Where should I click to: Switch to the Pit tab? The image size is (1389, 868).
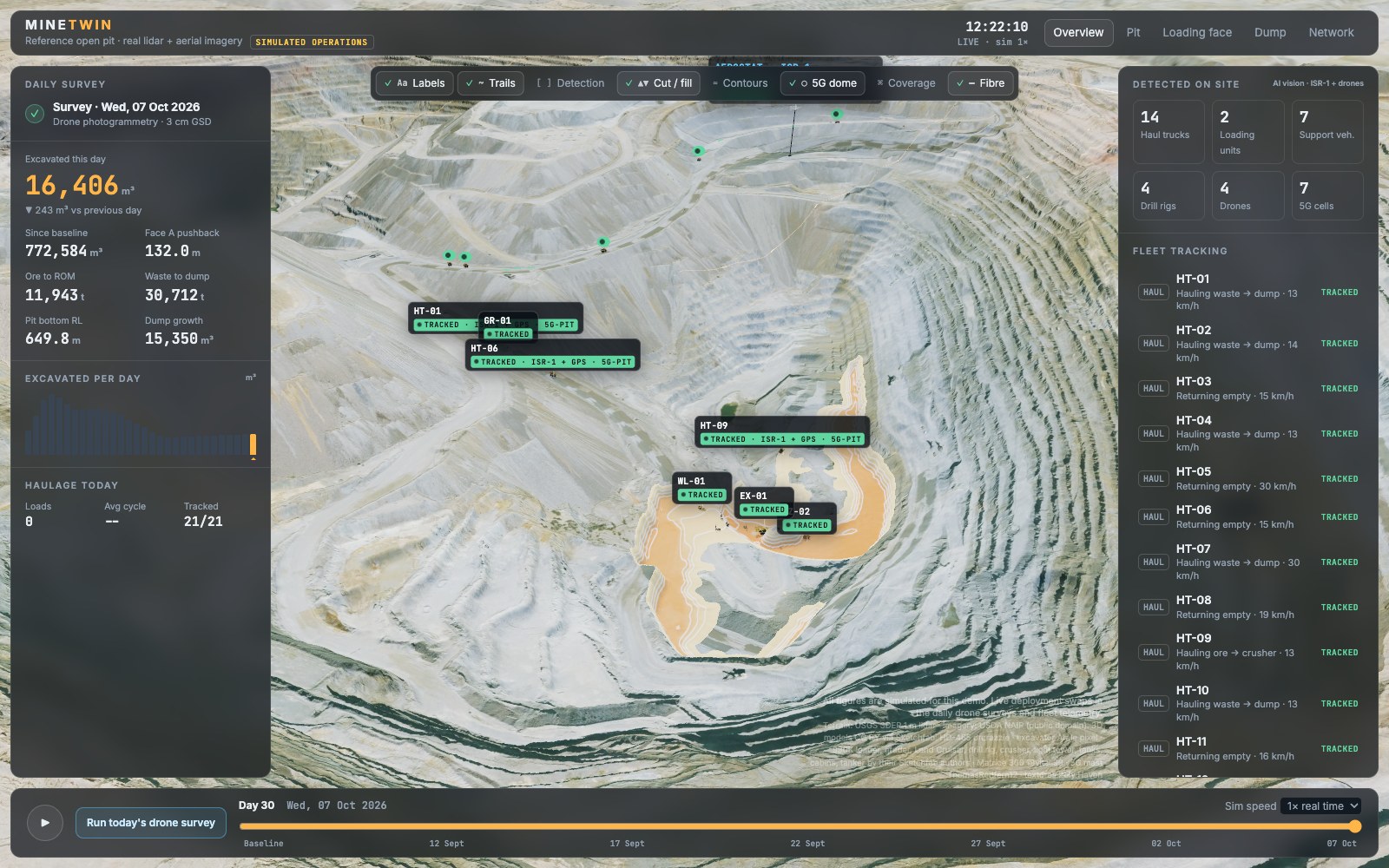[1133, 33]
